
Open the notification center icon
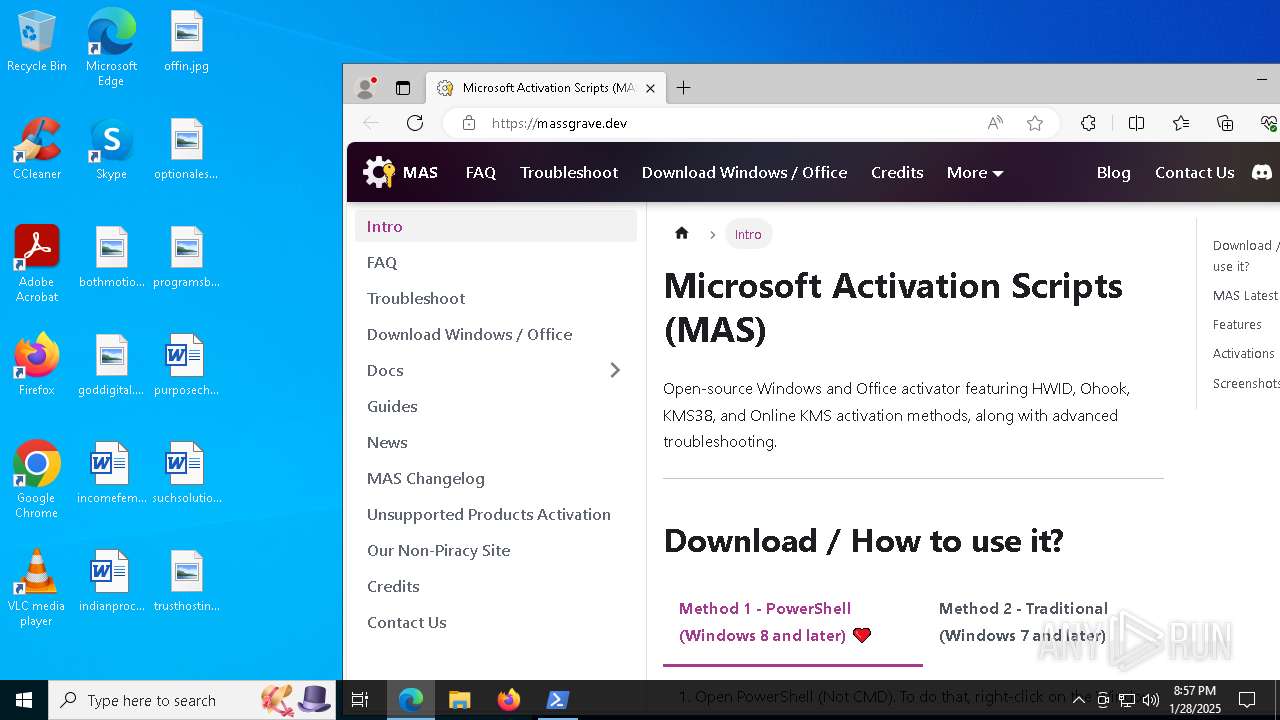(1247, 700)
